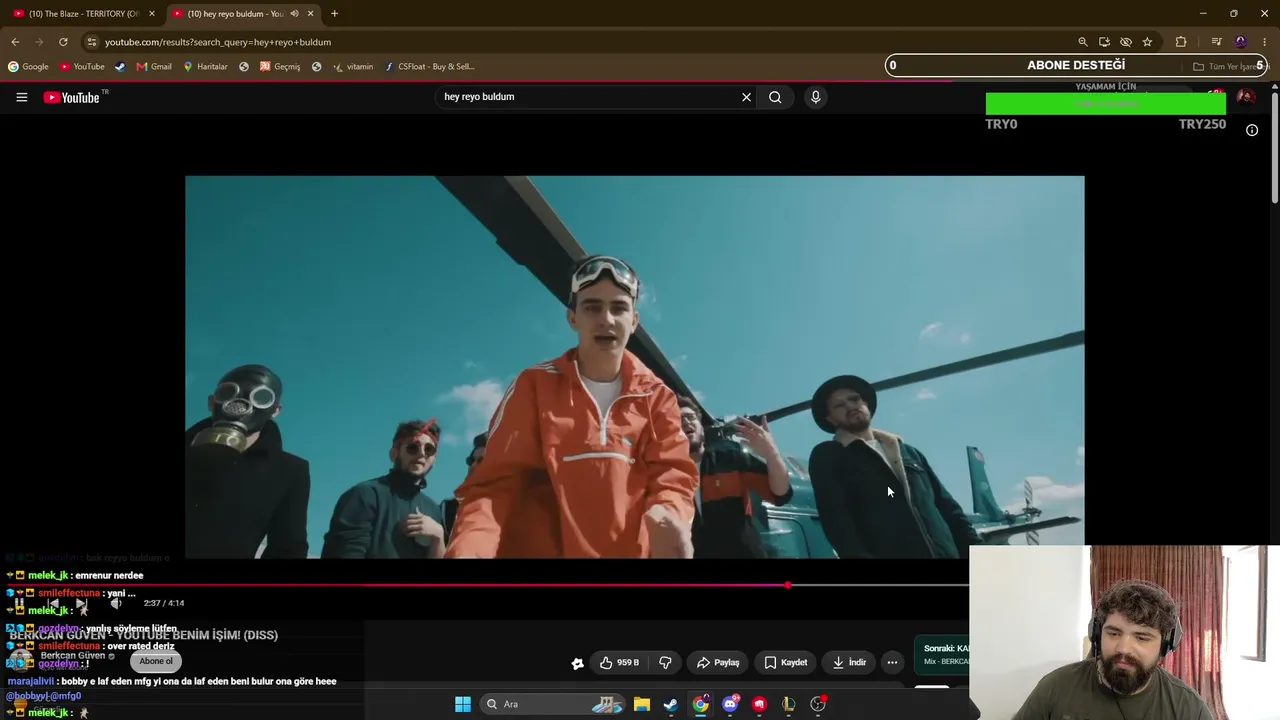This screenshot has height=720, width=1280.
Task: Install the app from address bar icon
Action: pos(1104,42)
